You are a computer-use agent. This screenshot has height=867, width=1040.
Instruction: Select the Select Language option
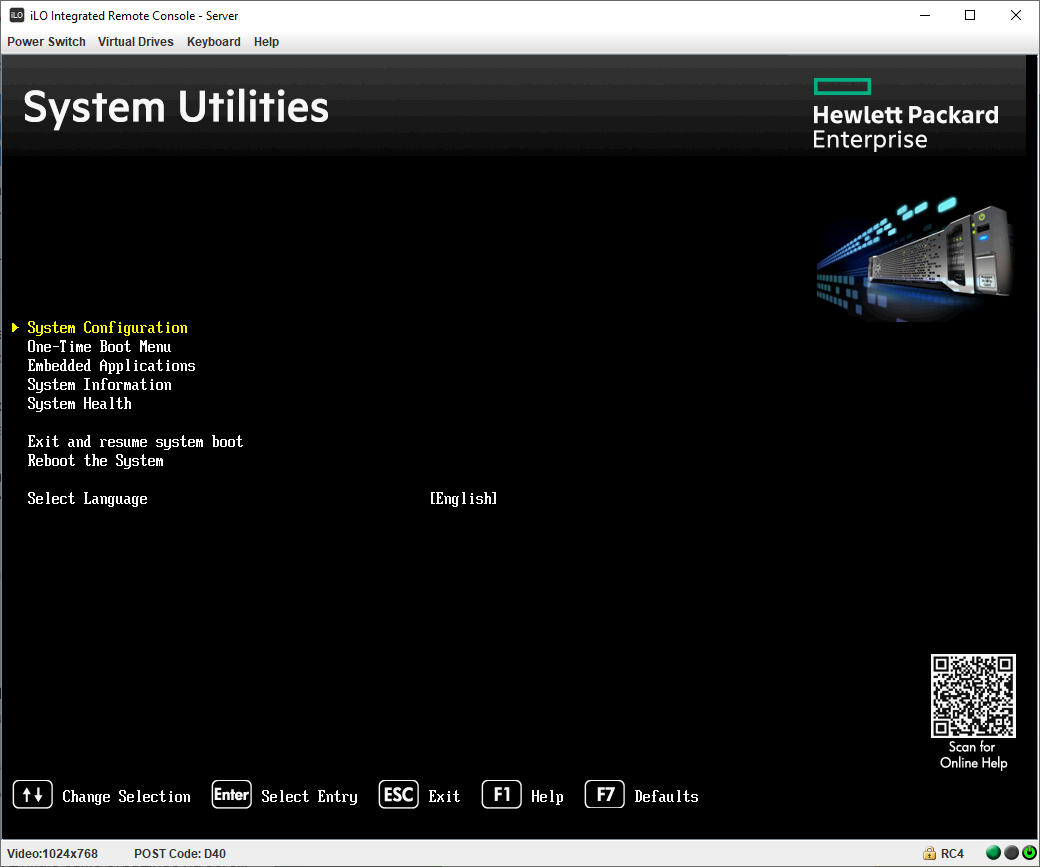coord(88,499)
